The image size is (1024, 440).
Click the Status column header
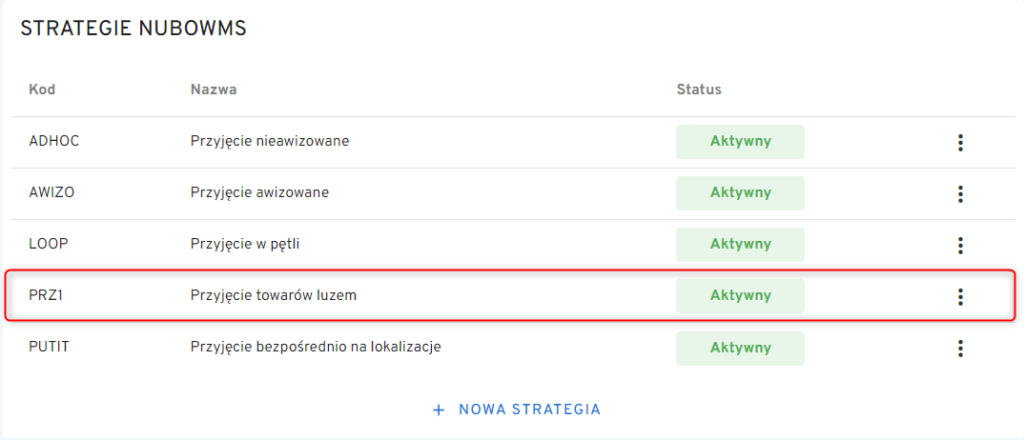(699, 90)
